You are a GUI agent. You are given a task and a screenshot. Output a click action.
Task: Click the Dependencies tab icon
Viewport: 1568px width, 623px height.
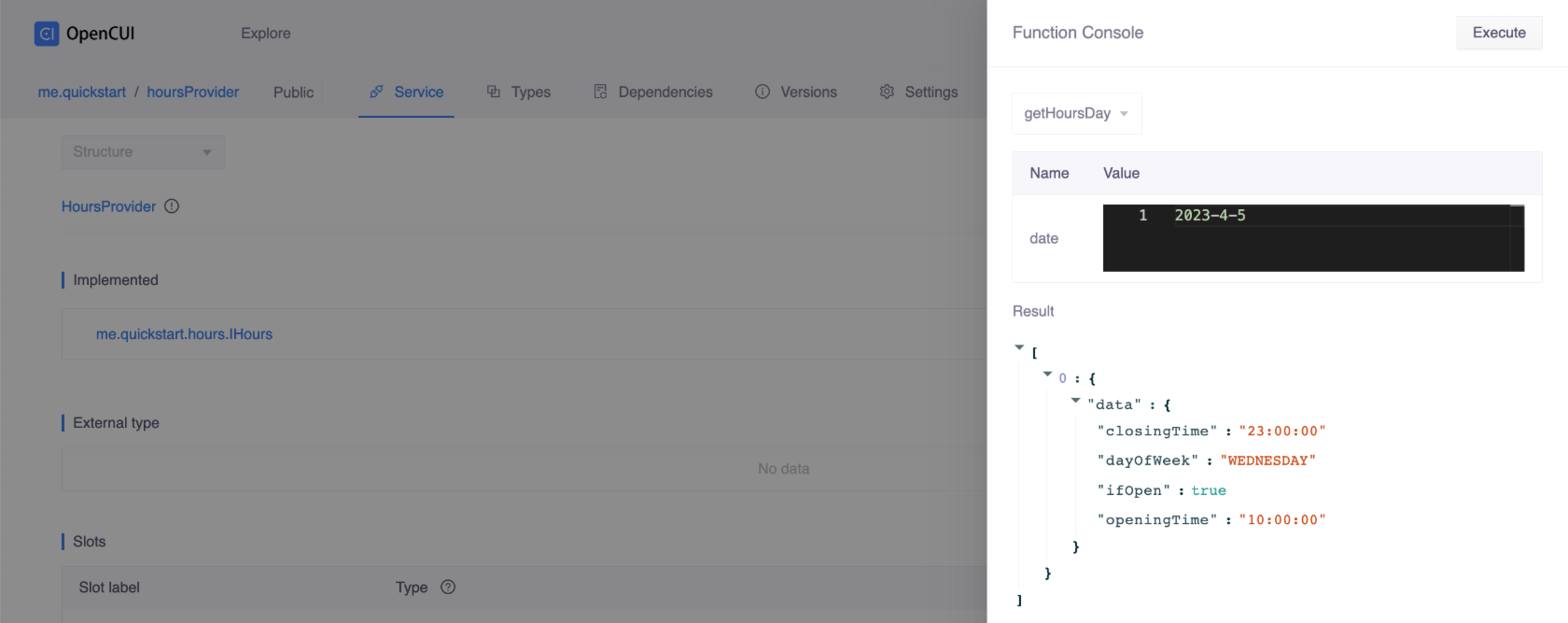pos(600,92)
